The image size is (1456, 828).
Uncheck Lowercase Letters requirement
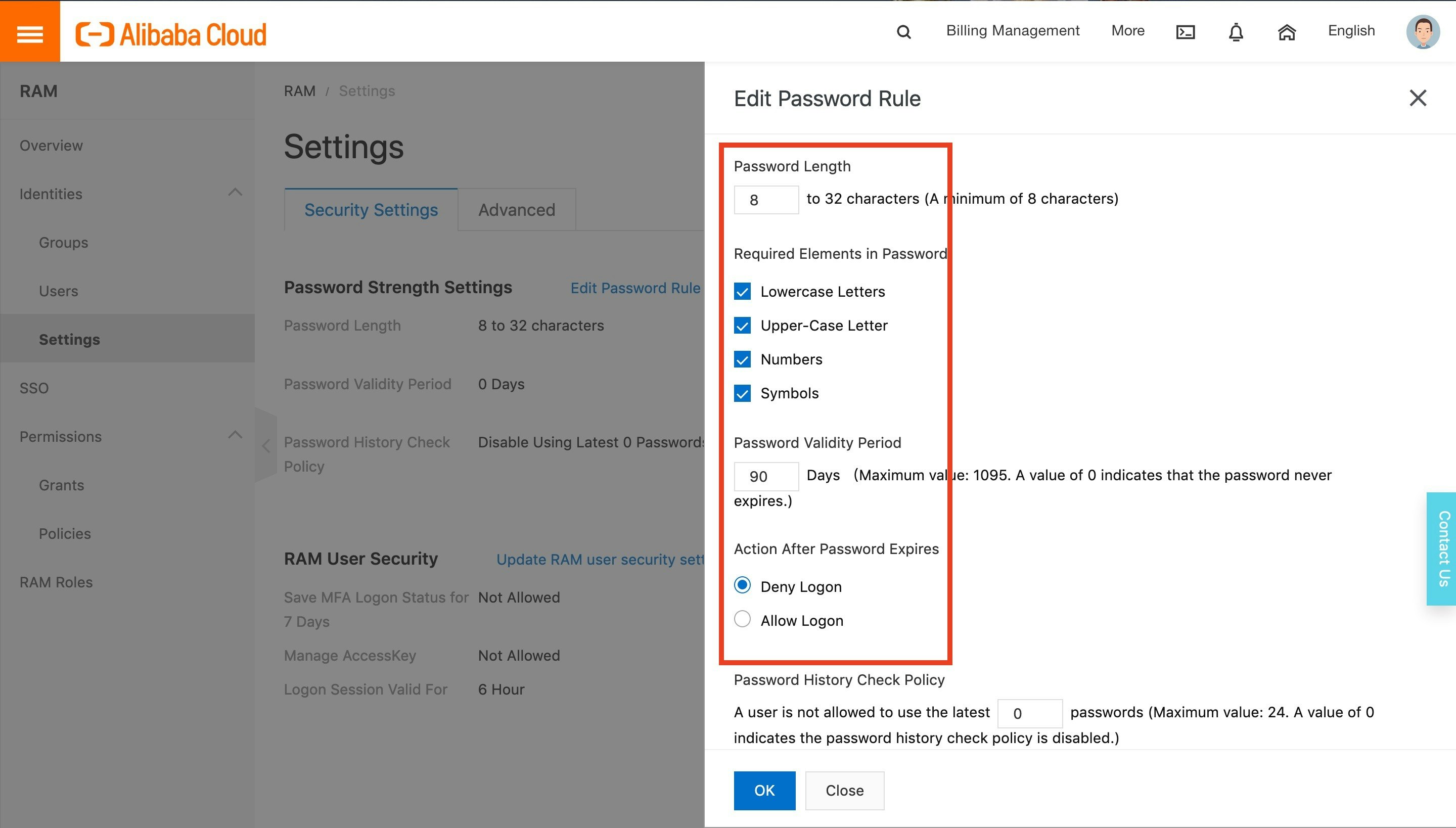pos(742,292)
